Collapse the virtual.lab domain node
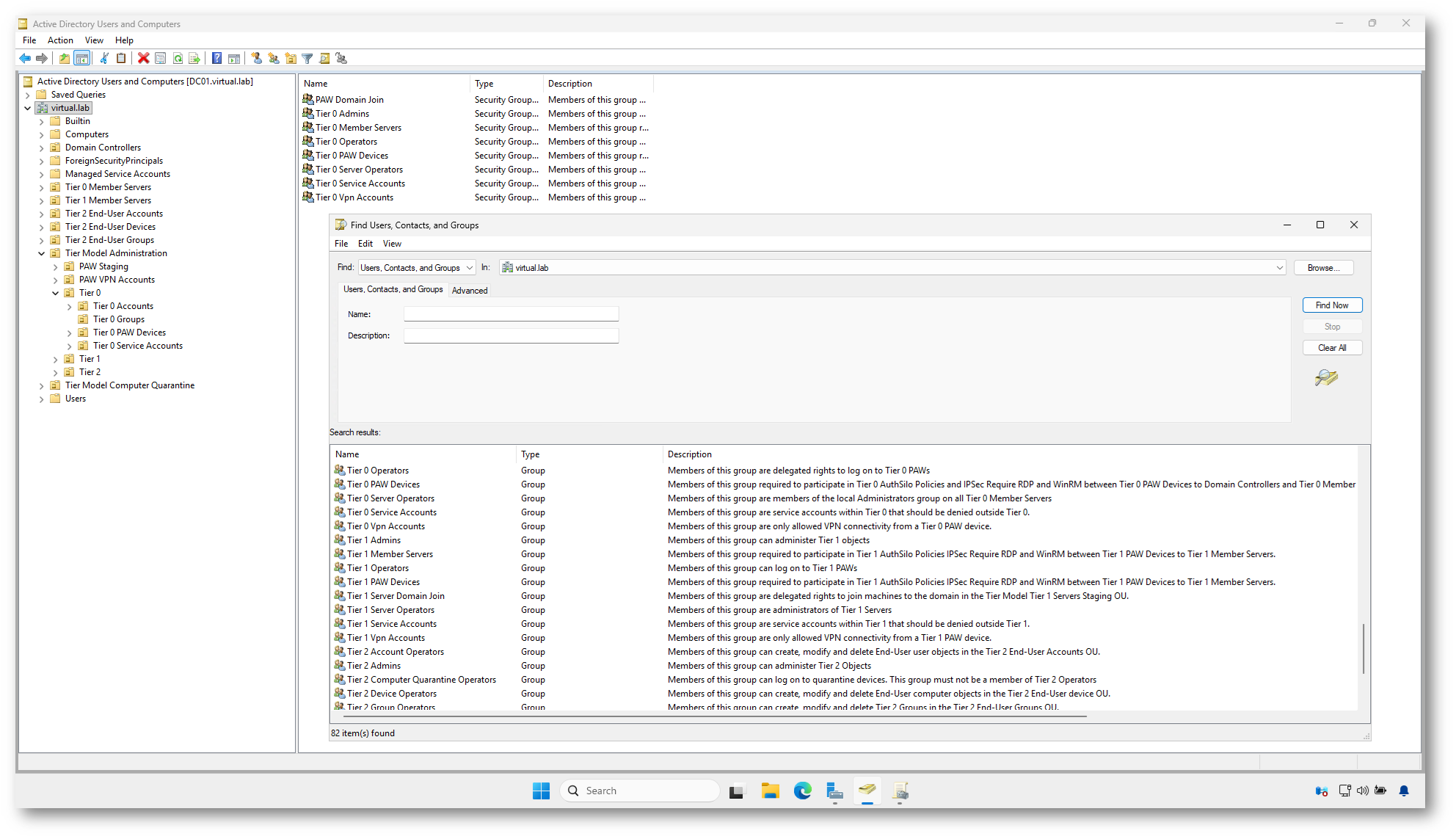The height and width of the screenshot is (839, 1456). [x=28, y=108]
